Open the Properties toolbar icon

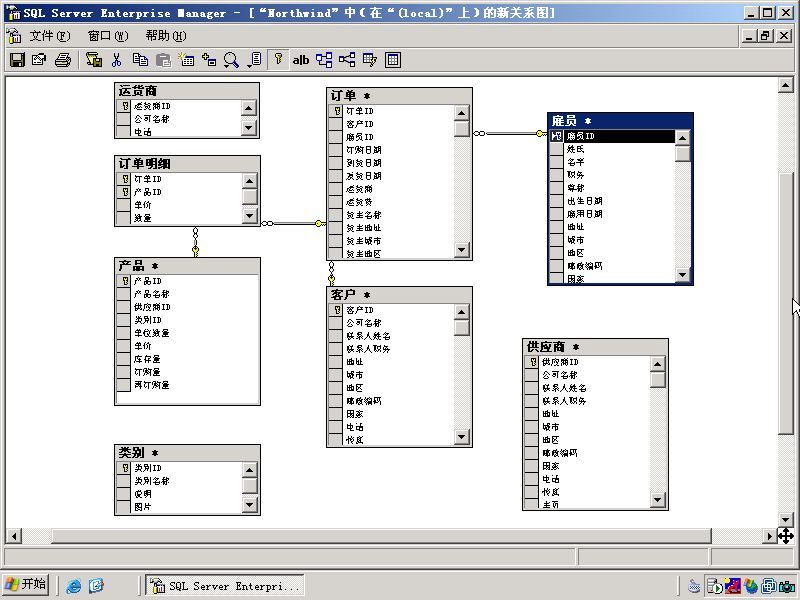point(39,60)
